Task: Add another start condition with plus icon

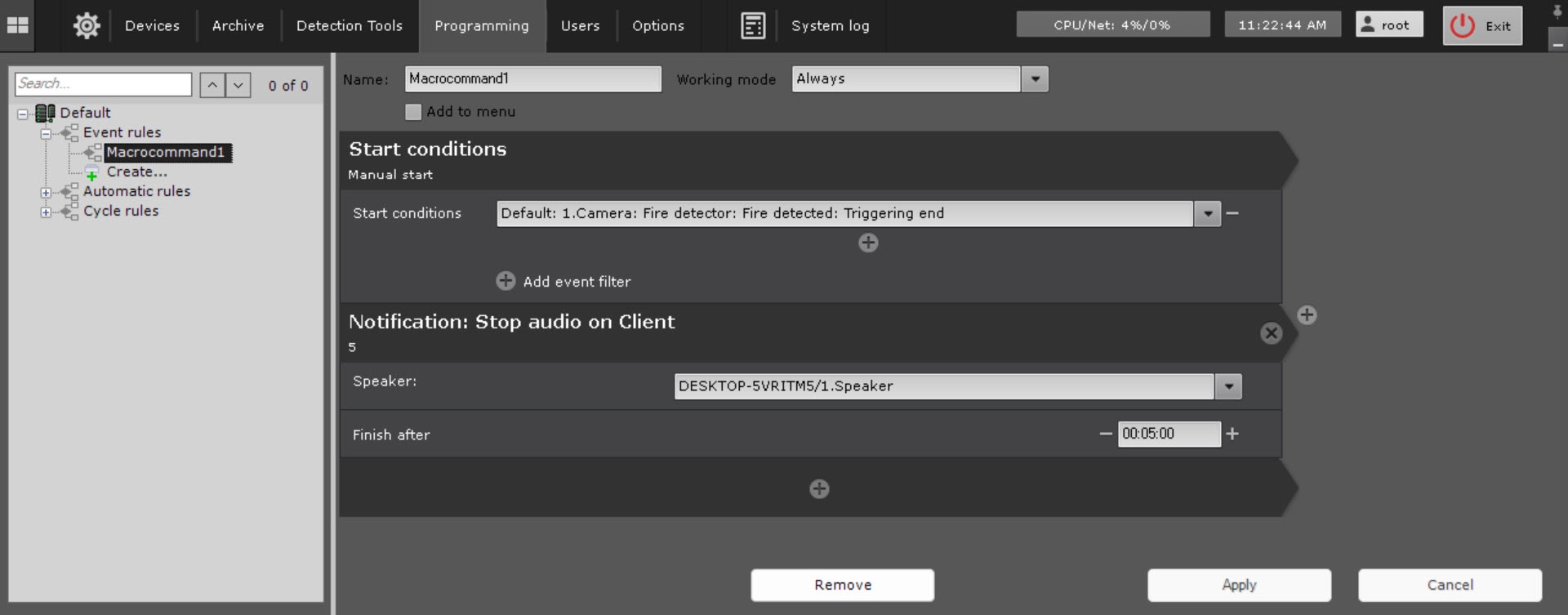Action: click(868, 243)
